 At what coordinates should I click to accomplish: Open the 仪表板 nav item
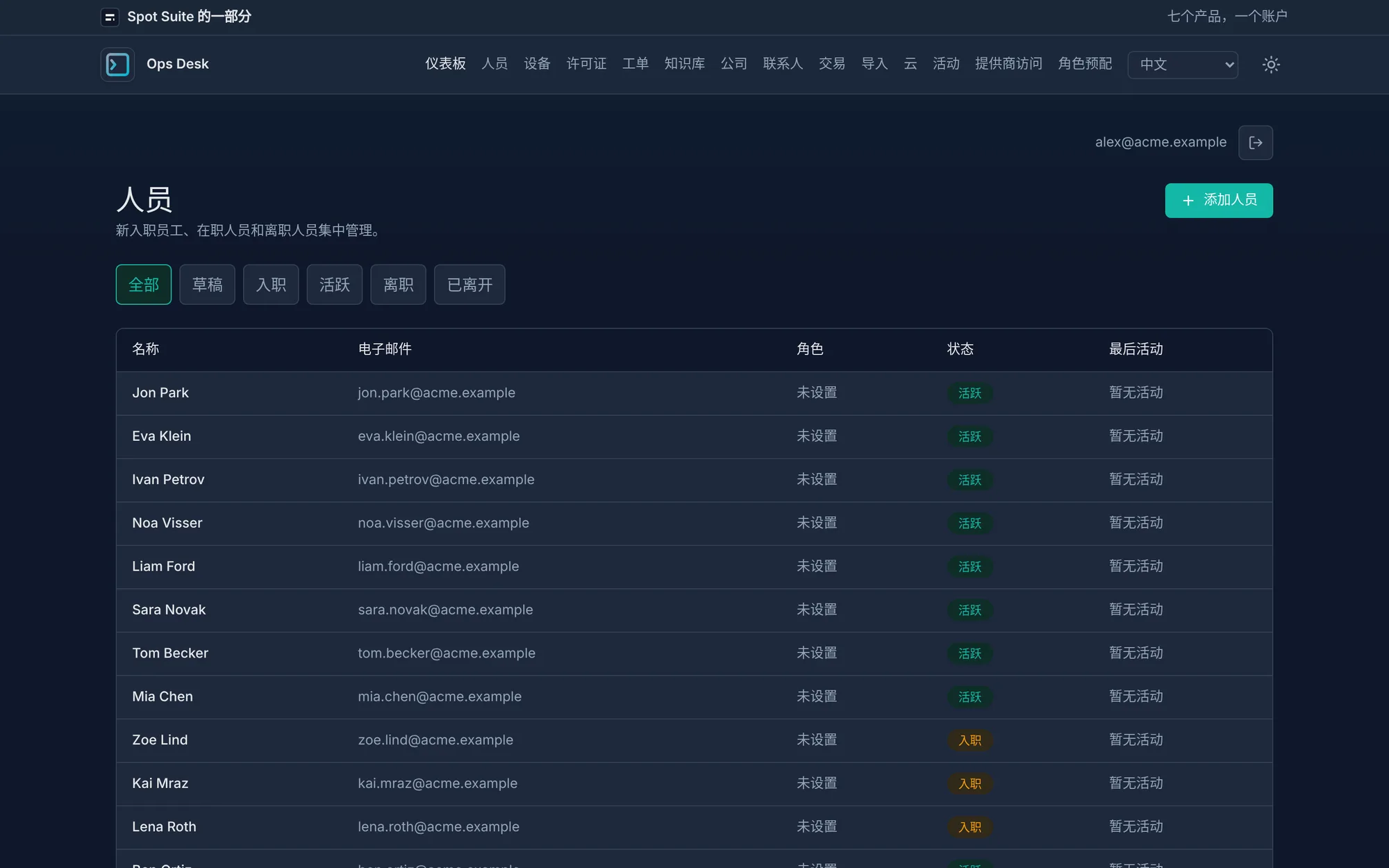[x=446, y=64]
